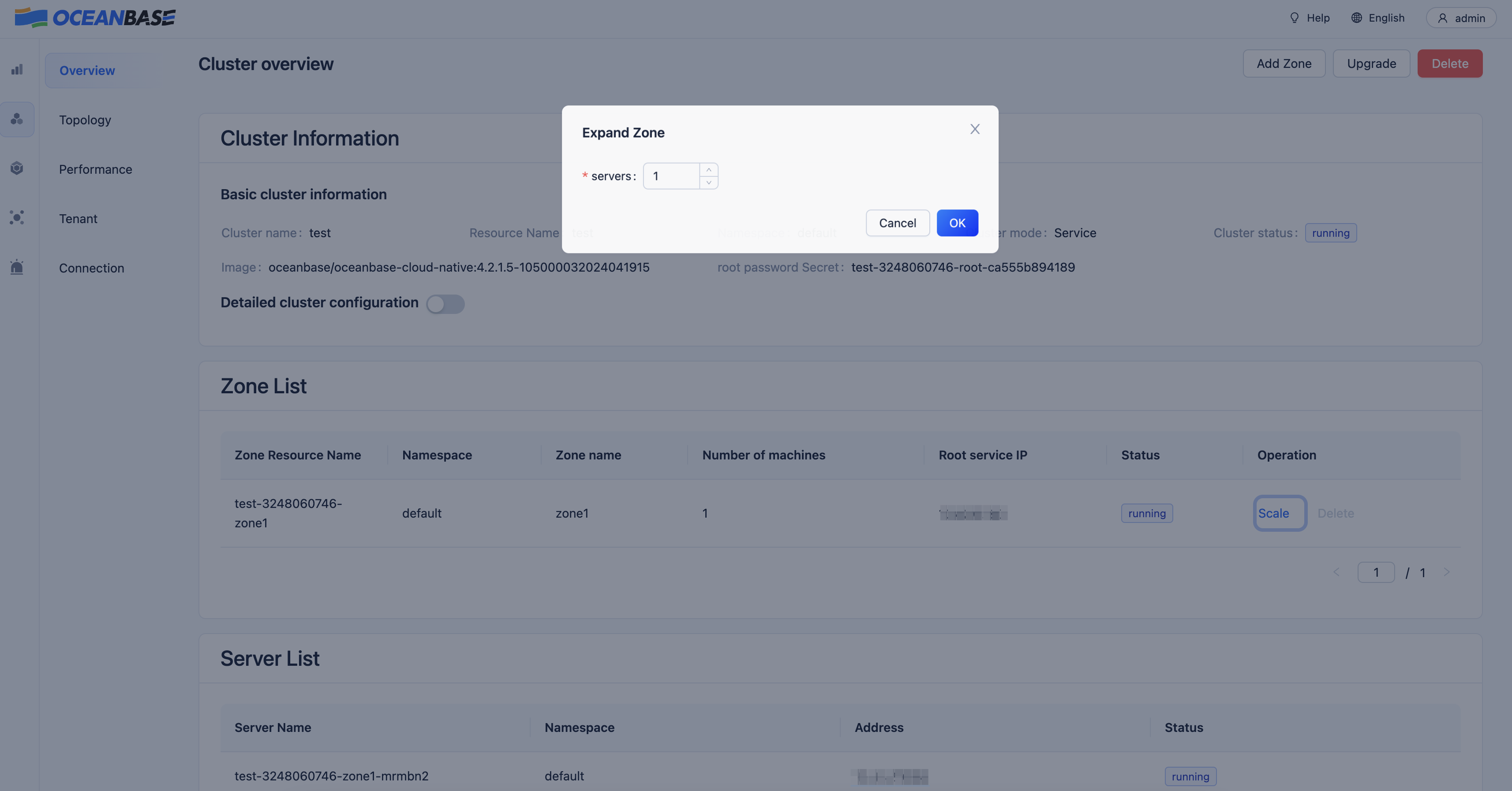Close the Expand Zone dialog
Screen dimensions: 1512x791
pos(975,129)
